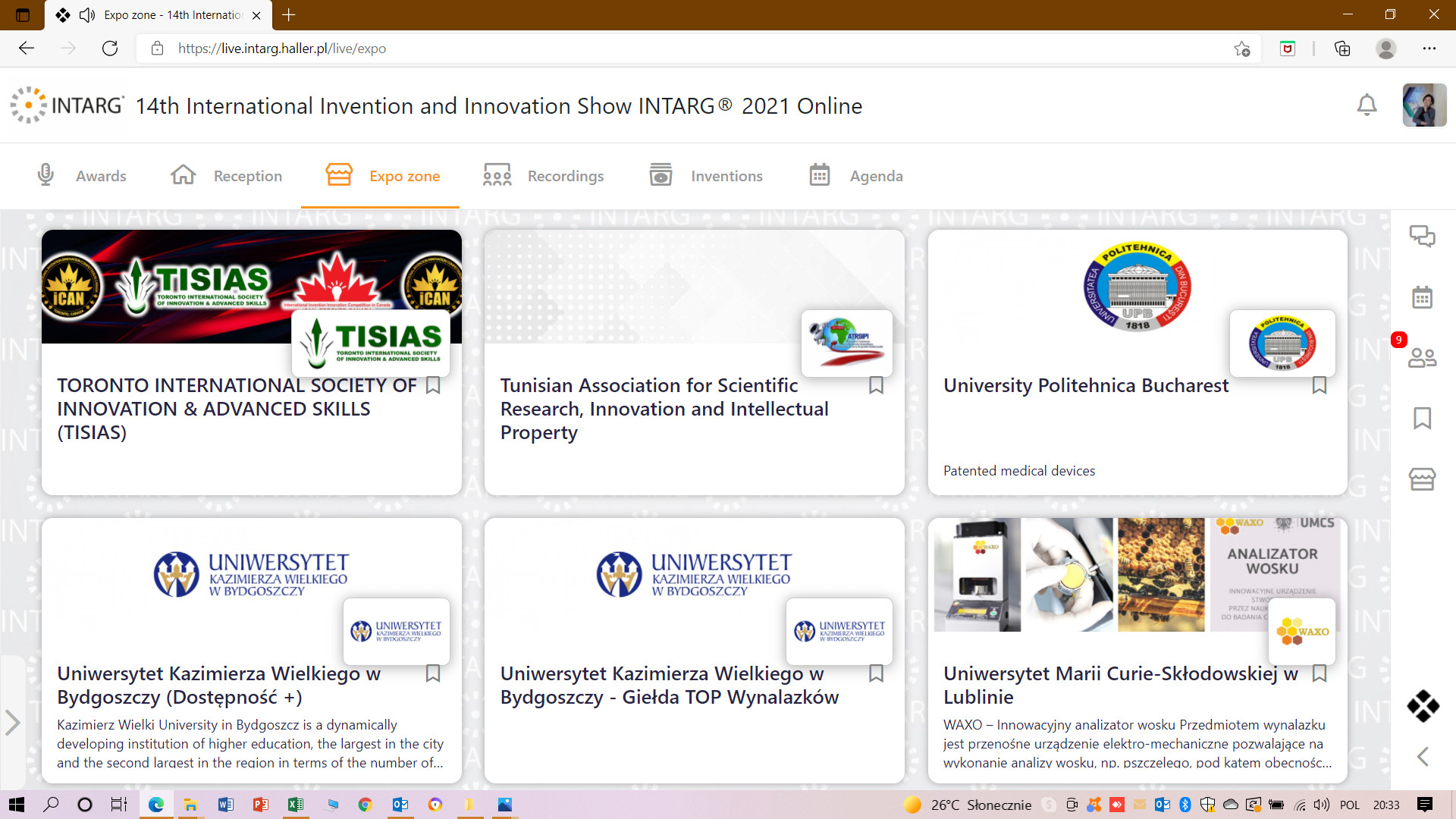The image size is (1456, 819).
Task: Open the exhibitor stand sidebar icon
Action: [1422, 479]
